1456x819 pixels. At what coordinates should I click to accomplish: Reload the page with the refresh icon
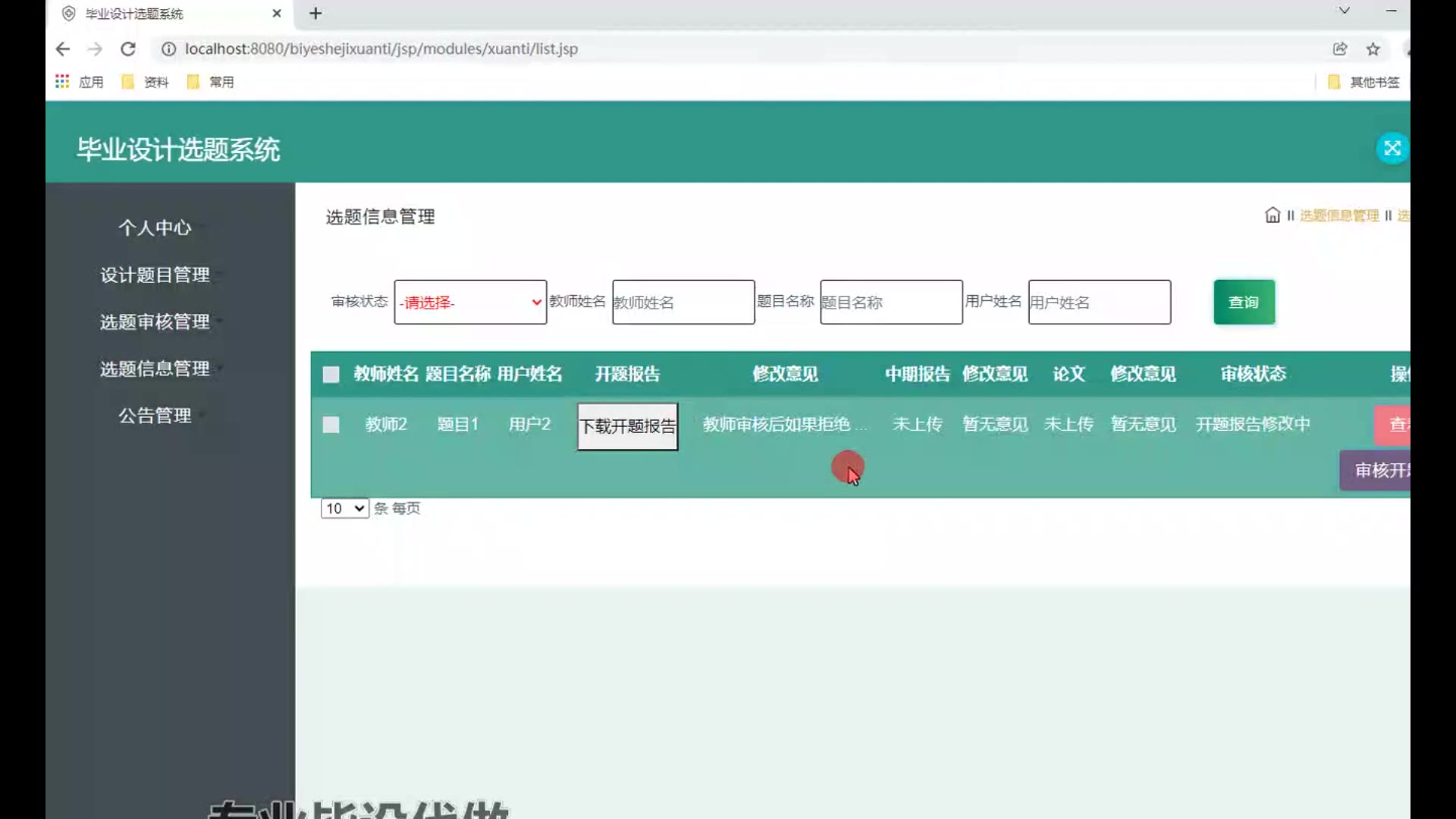(128, 49)
